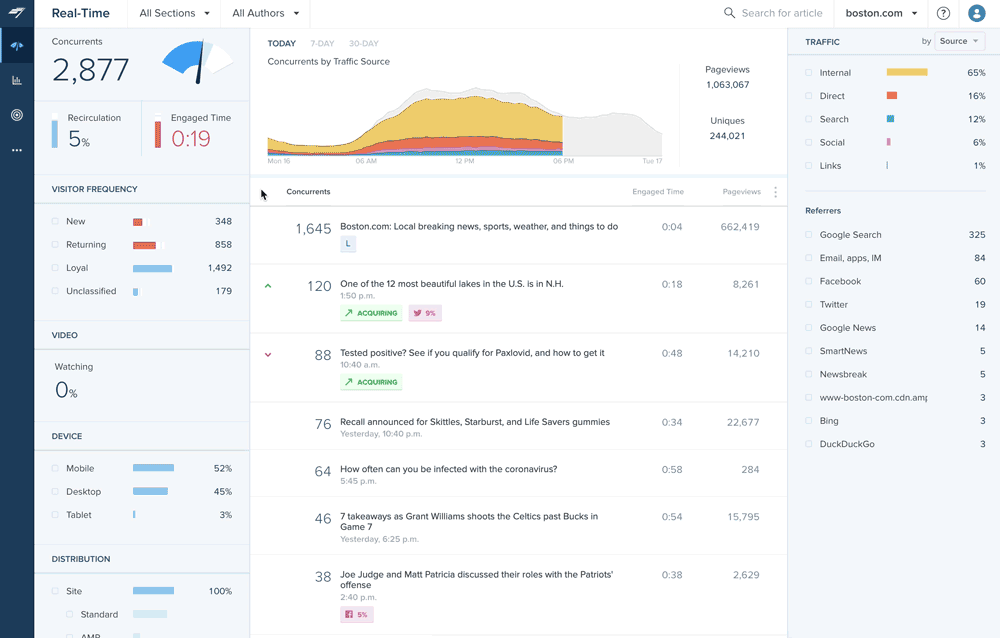Screen dimensions: 1000x638
Task: Open the All Sections dropdown
Action: tap(174, 13)
